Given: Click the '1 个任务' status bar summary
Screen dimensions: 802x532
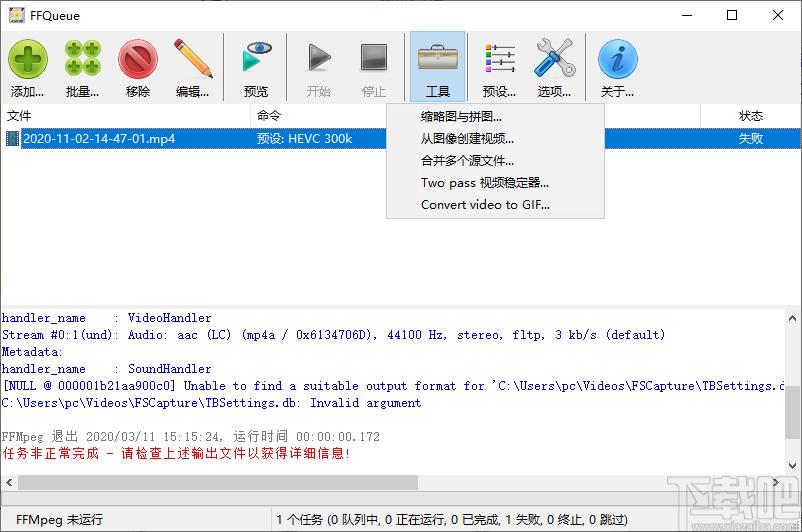Looking at the screenshot, I should (x=452, y=520).
